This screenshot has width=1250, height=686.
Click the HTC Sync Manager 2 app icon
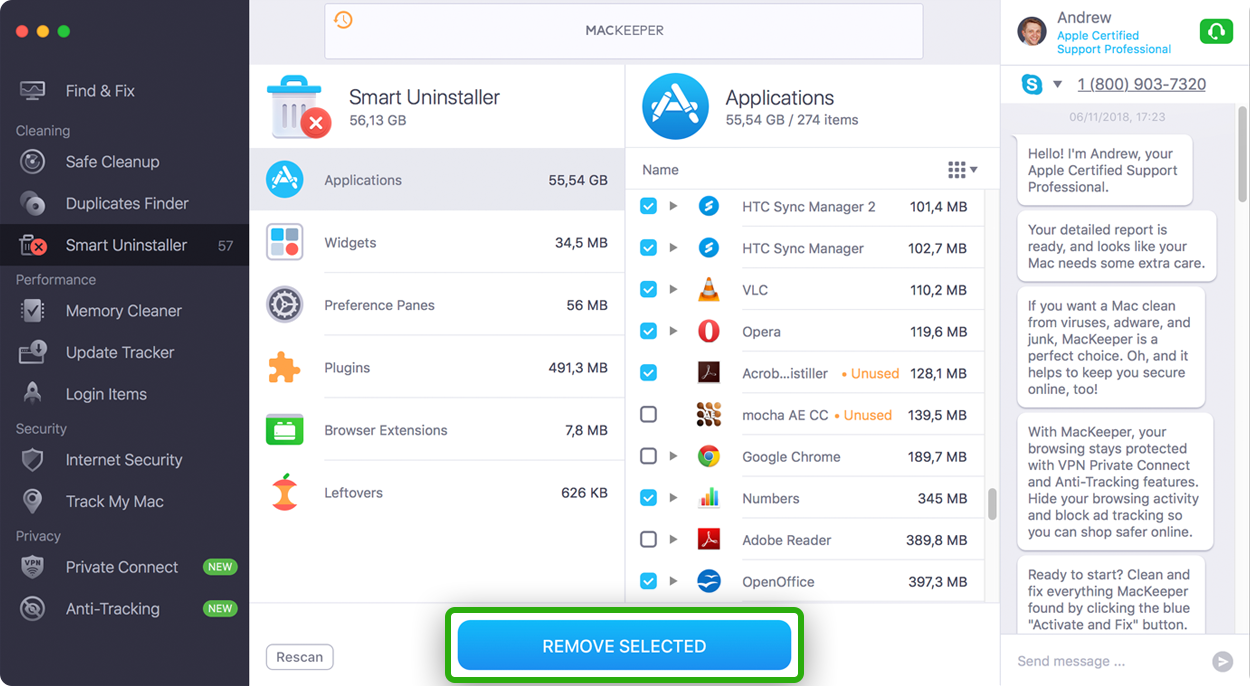coord(709,206)
